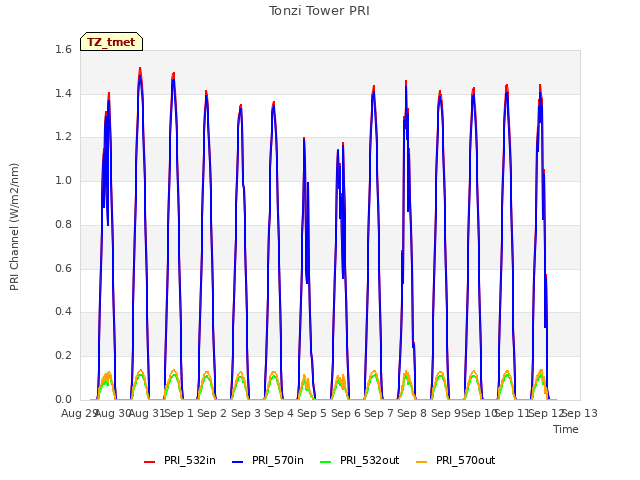Click the Sep 13 x-axis tick label
Viewport: 640px width, 480px height.
click(580, 413)
